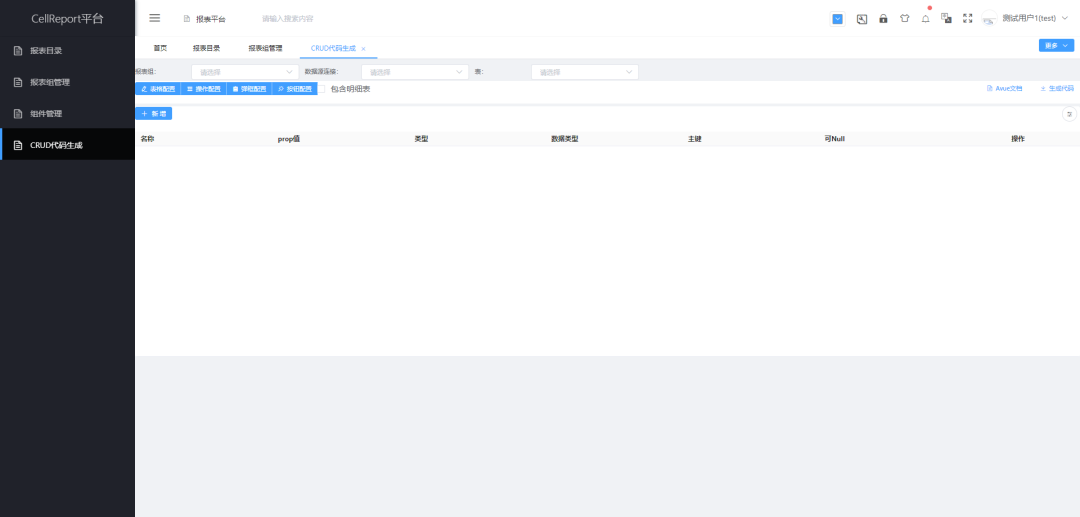Switch to the 报表目录 tab
The height and width of the screenshot is (517, 1080).
point(206,48)
